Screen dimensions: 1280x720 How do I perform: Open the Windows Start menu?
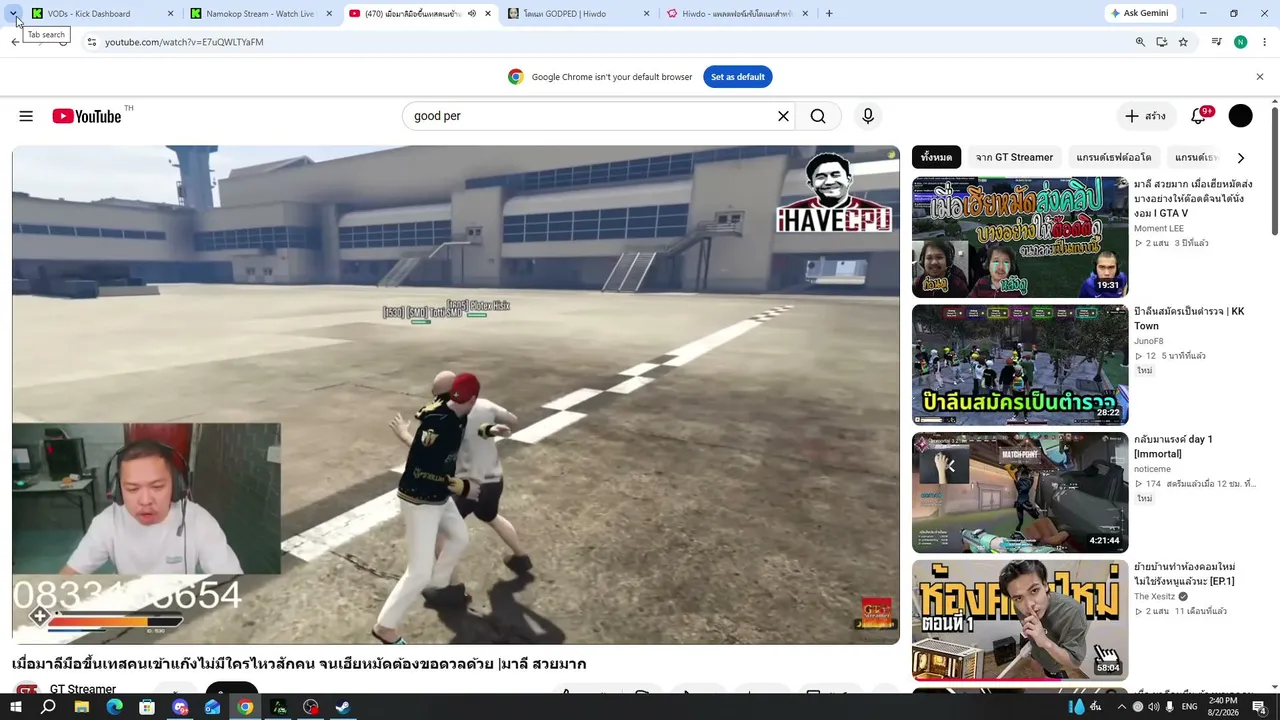click(x=15, y=707)
